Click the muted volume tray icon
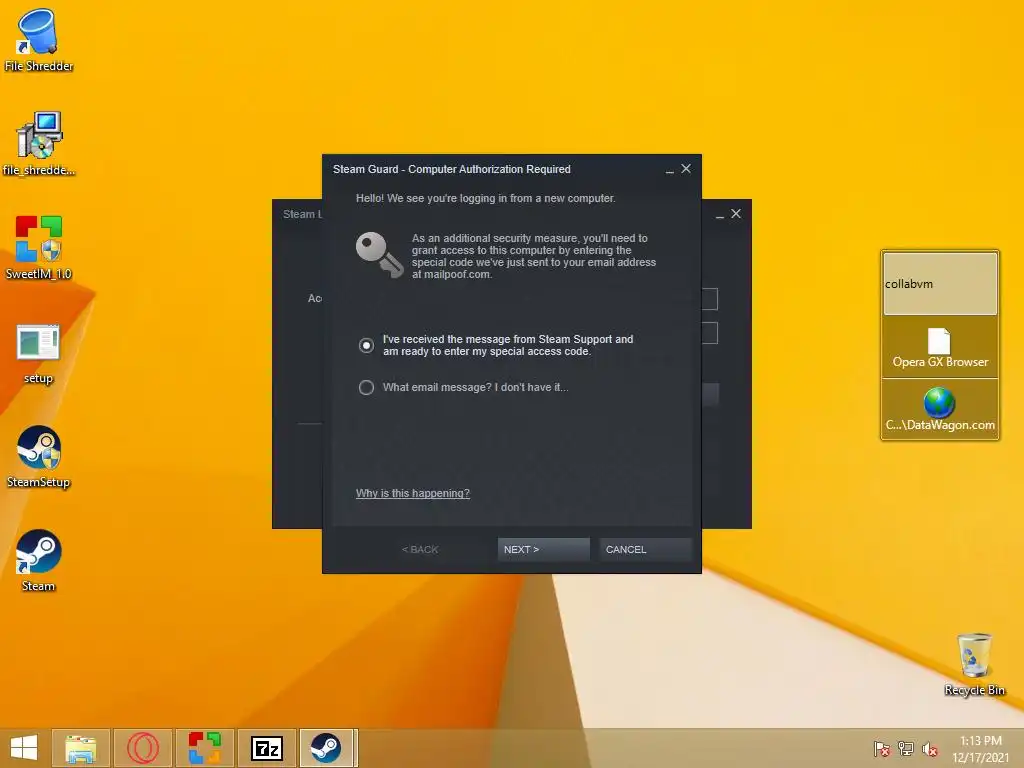The height and width of the screenshot is (768, 1024). [930, 749]
